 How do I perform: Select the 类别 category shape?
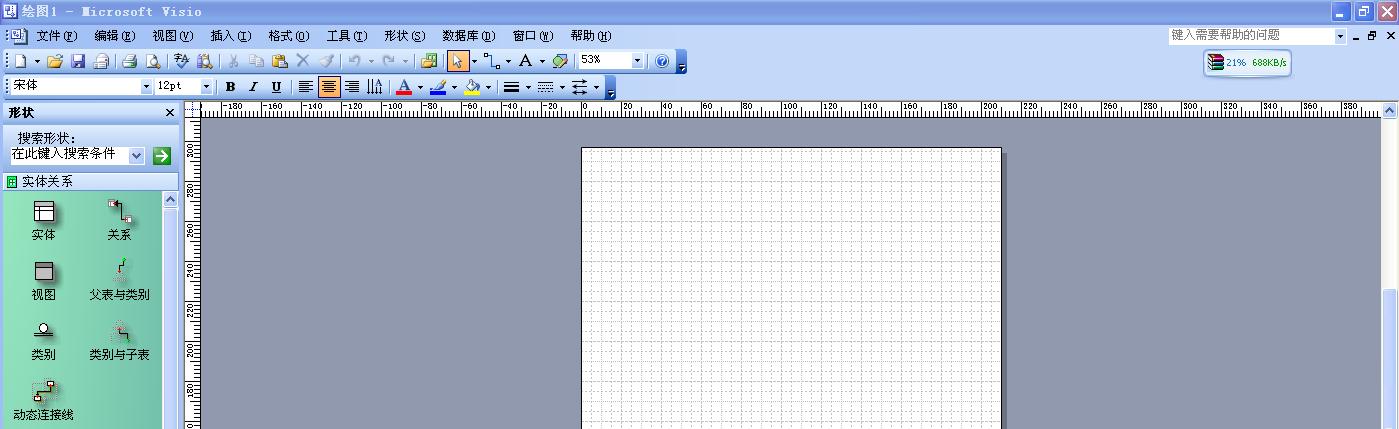[43, 341]
